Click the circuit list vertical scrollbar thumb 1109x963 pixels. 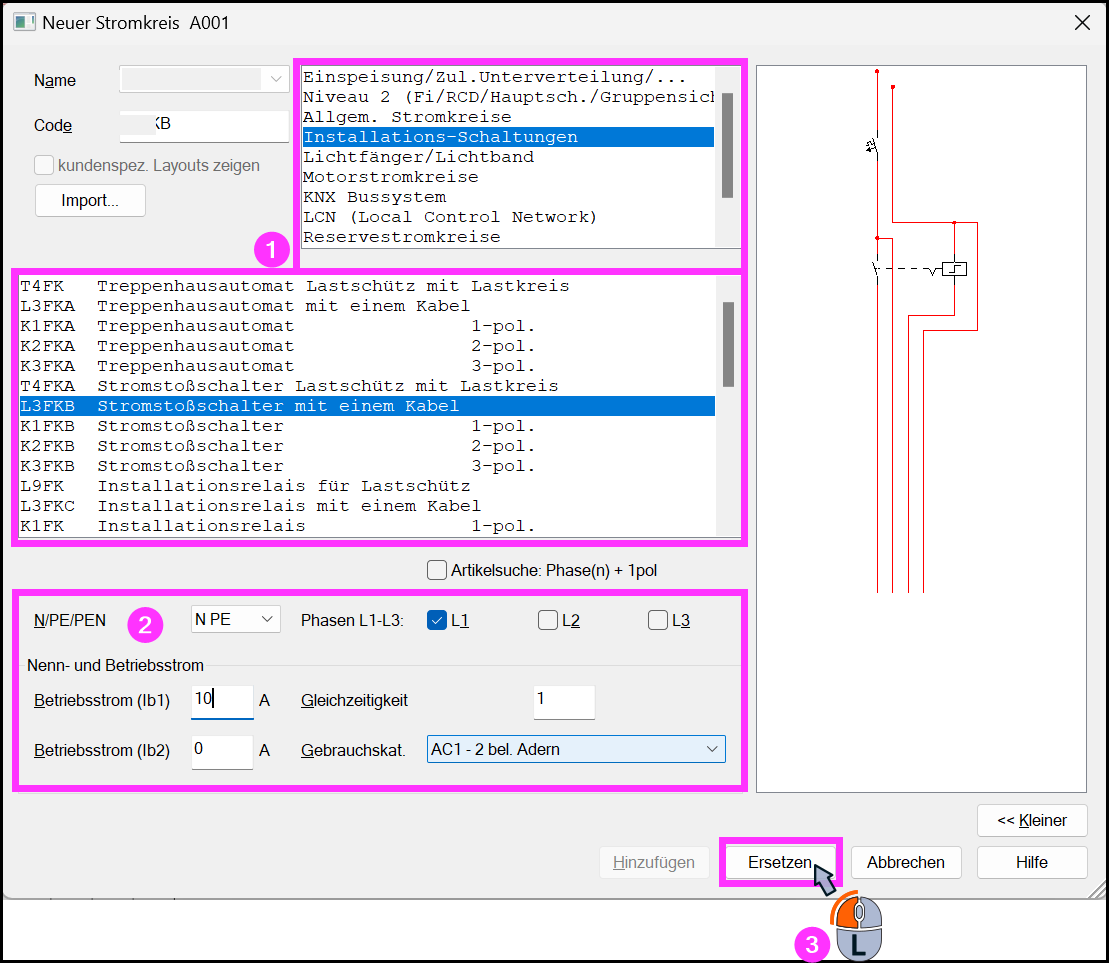(x=728, y=344)
